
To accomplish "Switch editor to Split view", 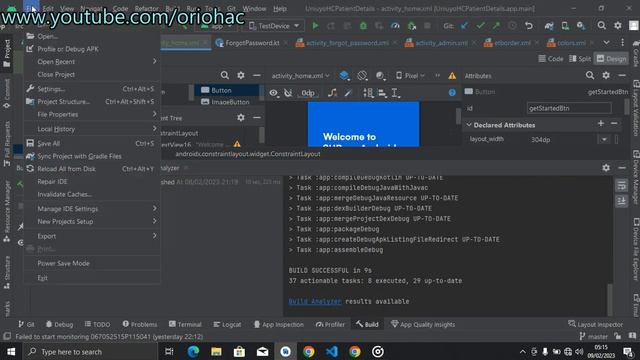I will tap(580, 59).
